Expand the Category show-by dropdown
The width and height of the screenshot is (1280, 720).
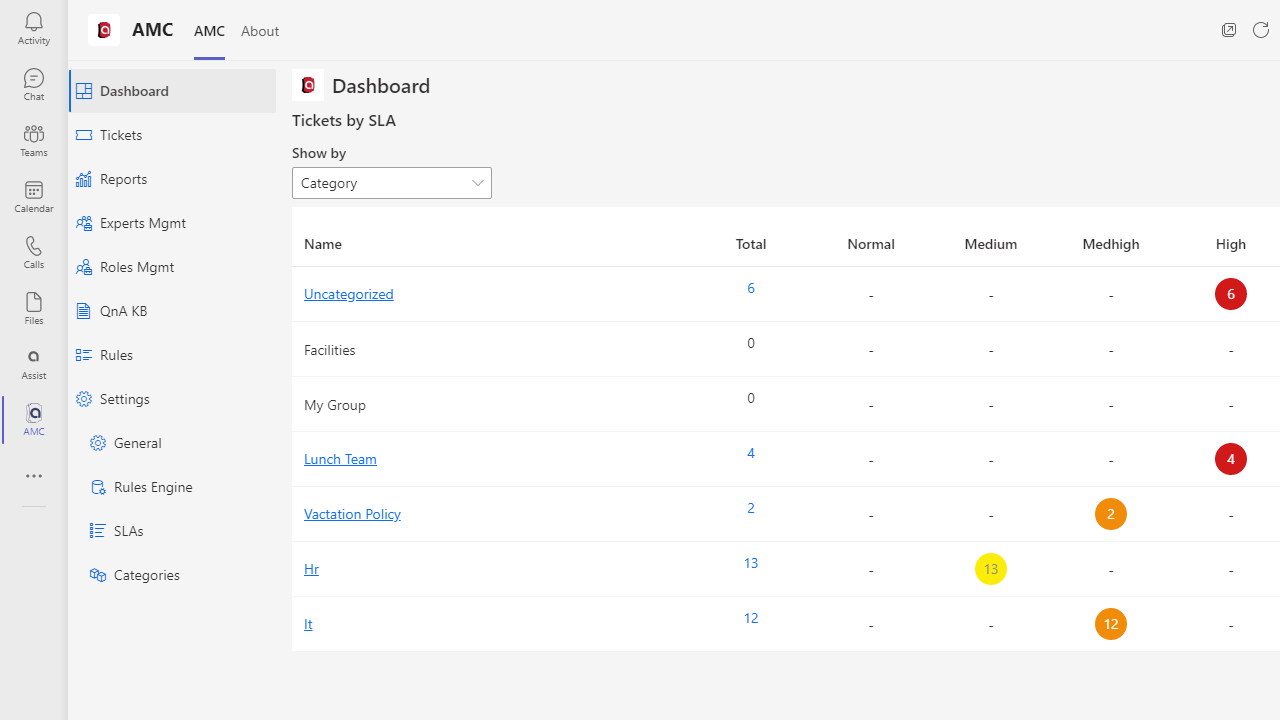coord(392,183)
